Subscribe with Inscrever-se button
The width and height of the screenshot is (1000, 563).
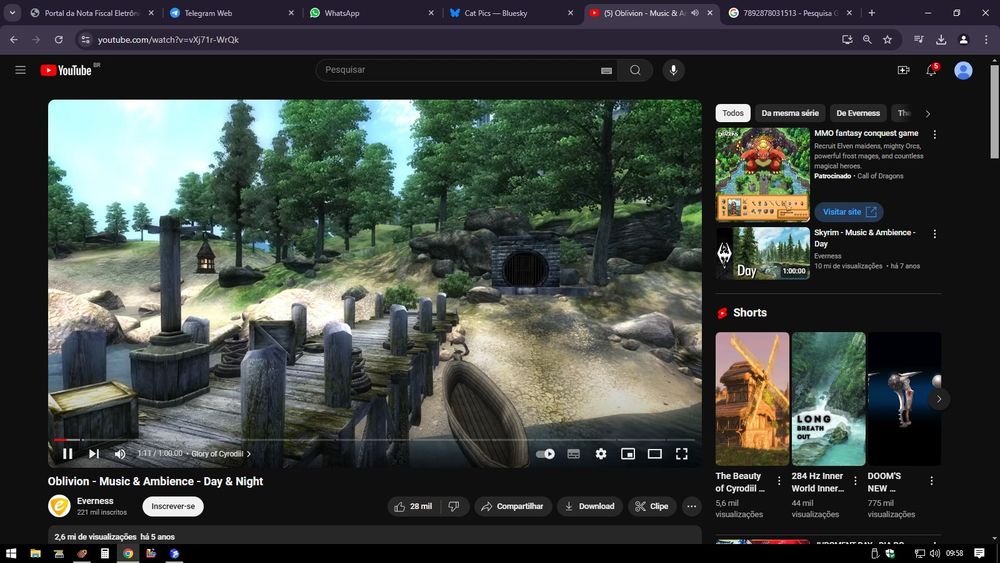[173, 506]
